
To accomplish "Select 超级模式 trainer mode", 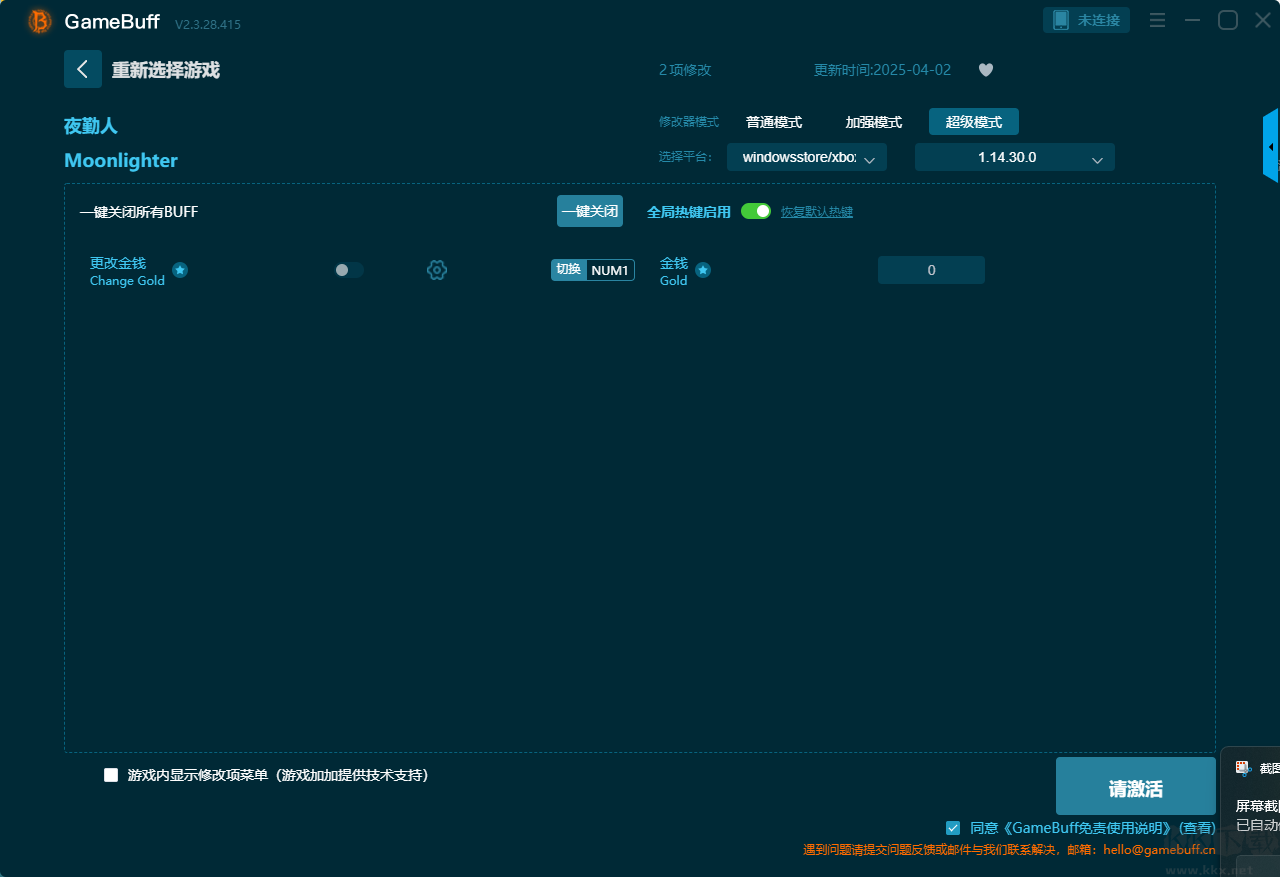I will [974, 122].
